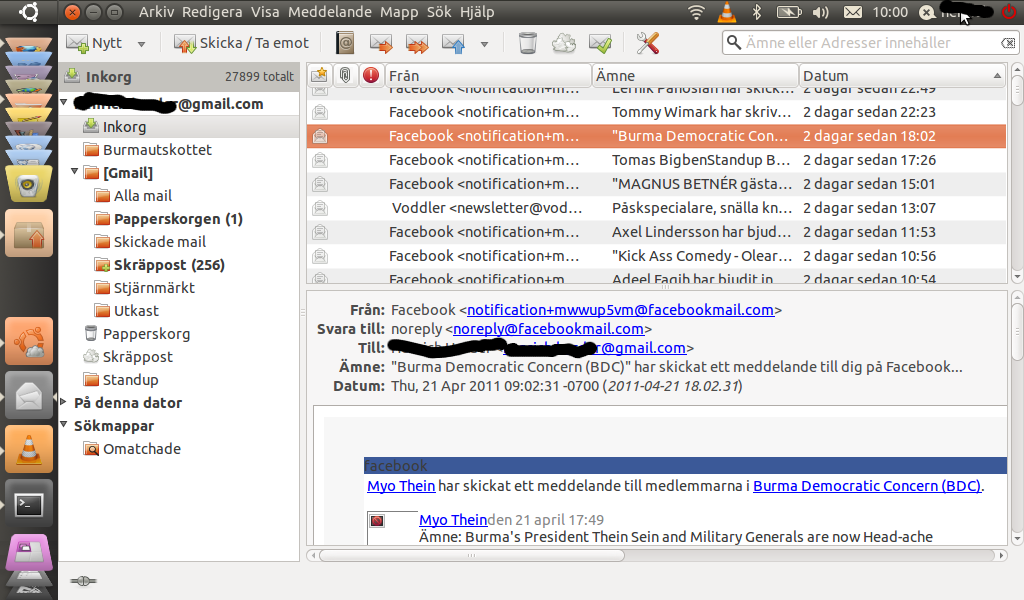Image resolution: width=1024 pixels, height=600 pixels.
Task: Open Burma Democratic Concern (BDC) link
Action: tap(867, 486)
